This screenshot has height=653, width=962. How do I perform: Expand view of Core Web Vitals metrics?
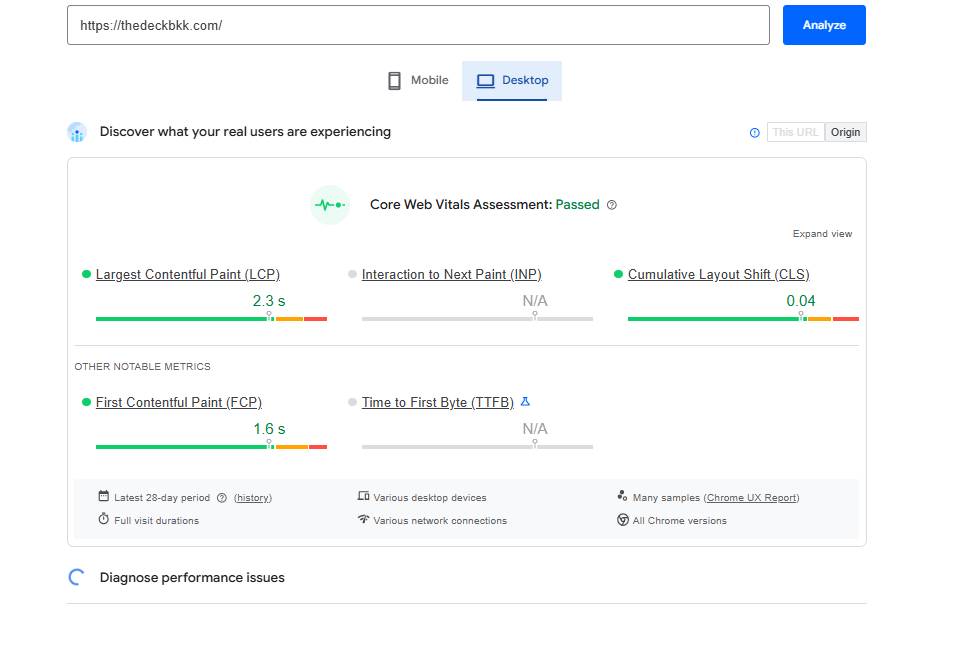pos(822,234)
